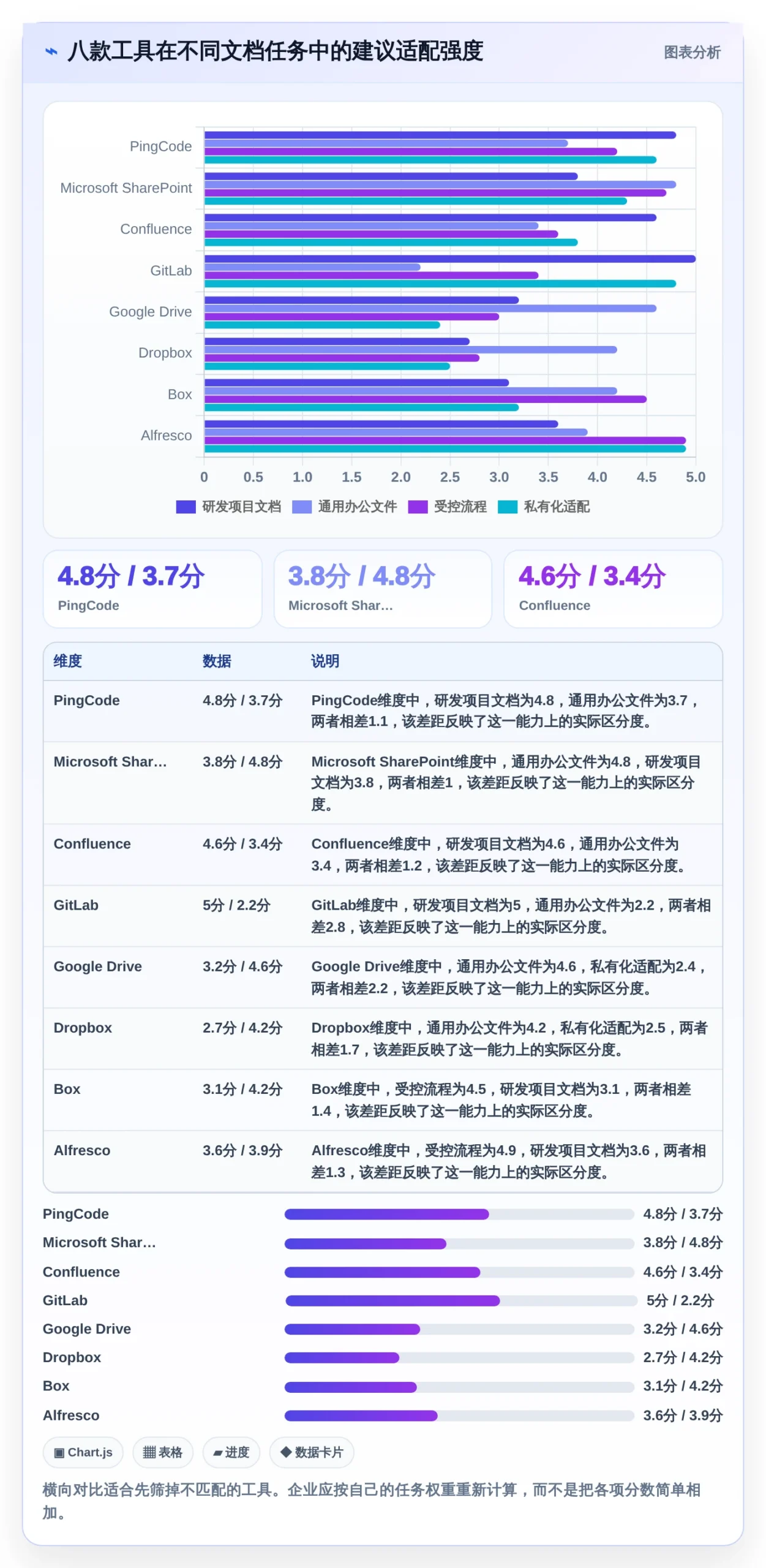
Task: Click the Alfresco chart axis label
Action: pyautogui.click(x=166, y=435)
